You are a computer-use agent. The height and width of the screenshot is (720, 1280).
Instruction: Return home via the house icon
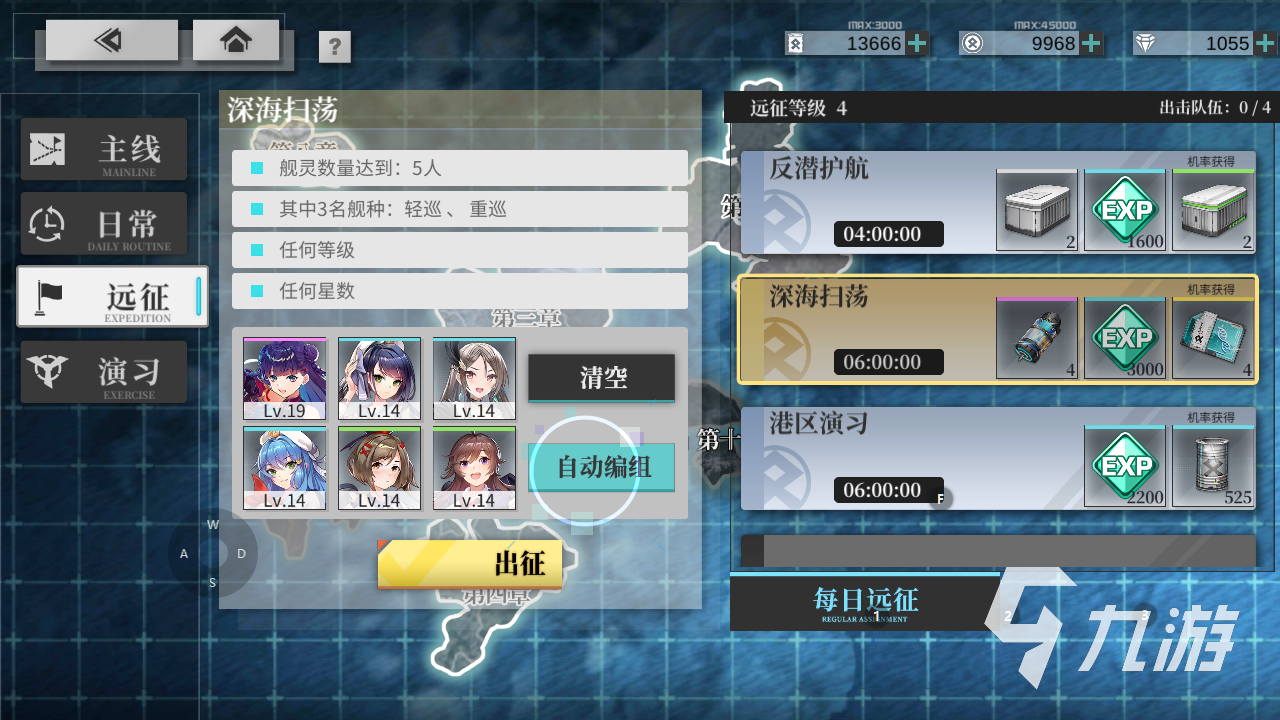point(236,40)
